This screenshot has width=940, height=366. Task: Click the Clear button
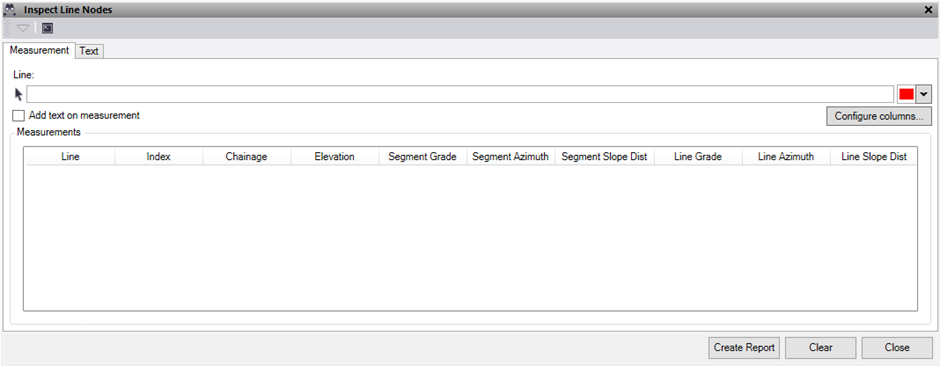point(821,347)
